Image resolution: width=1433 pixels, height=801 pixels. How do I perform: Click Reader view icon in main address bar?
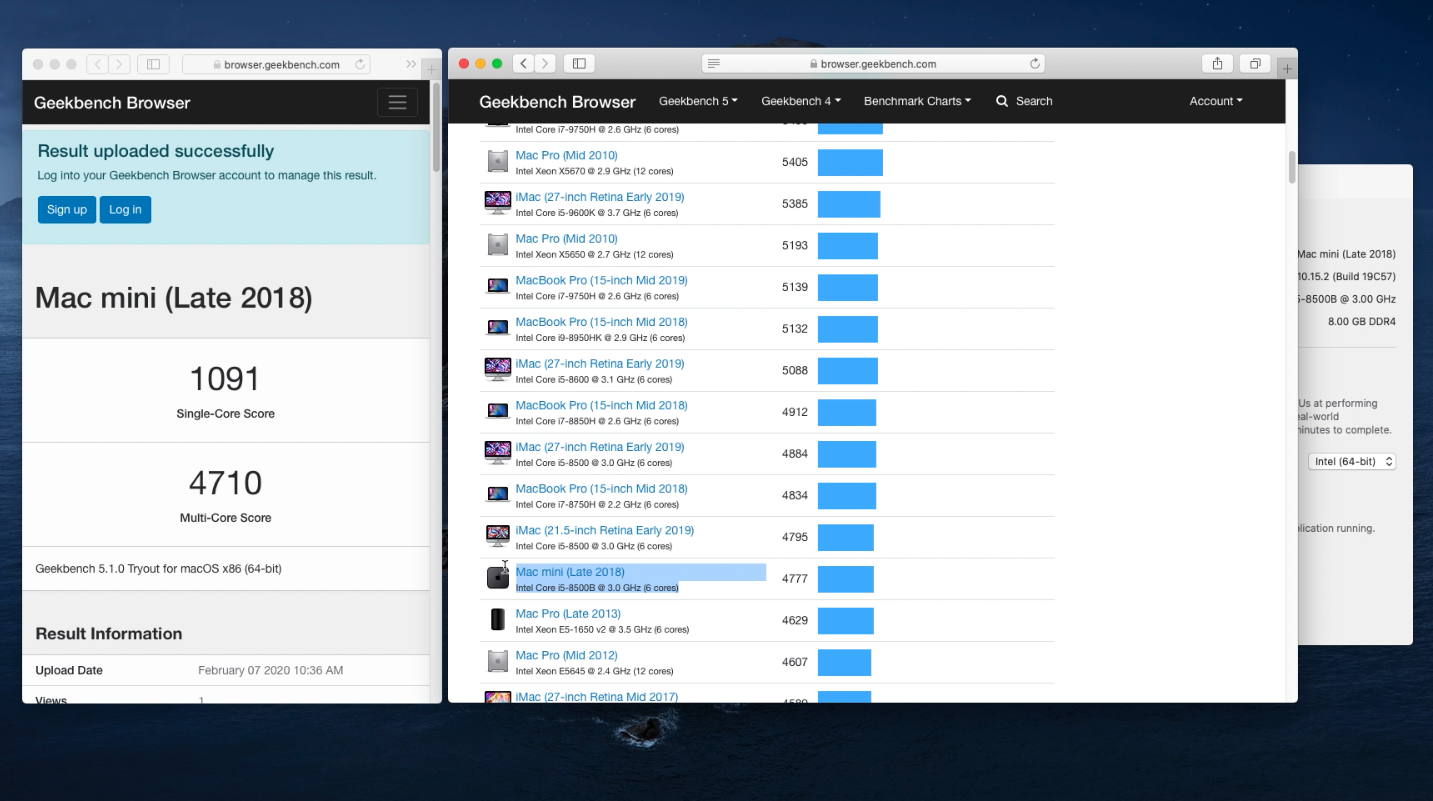pos(714,64)
